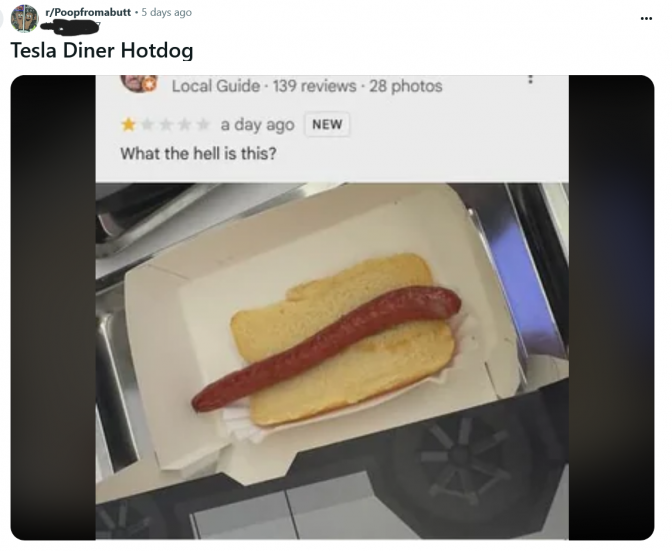Viewport: 672px width, 551px height.
Task: Click the 'What the hell is this?' review text
Action: tap(198, 153)
